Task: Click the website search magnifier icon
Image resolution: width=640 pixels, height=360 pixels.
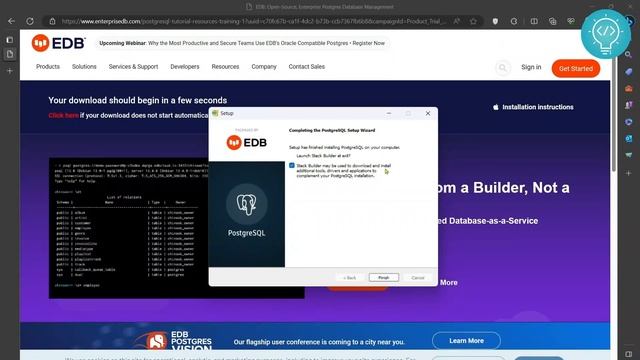Action: tap(502, 68)
